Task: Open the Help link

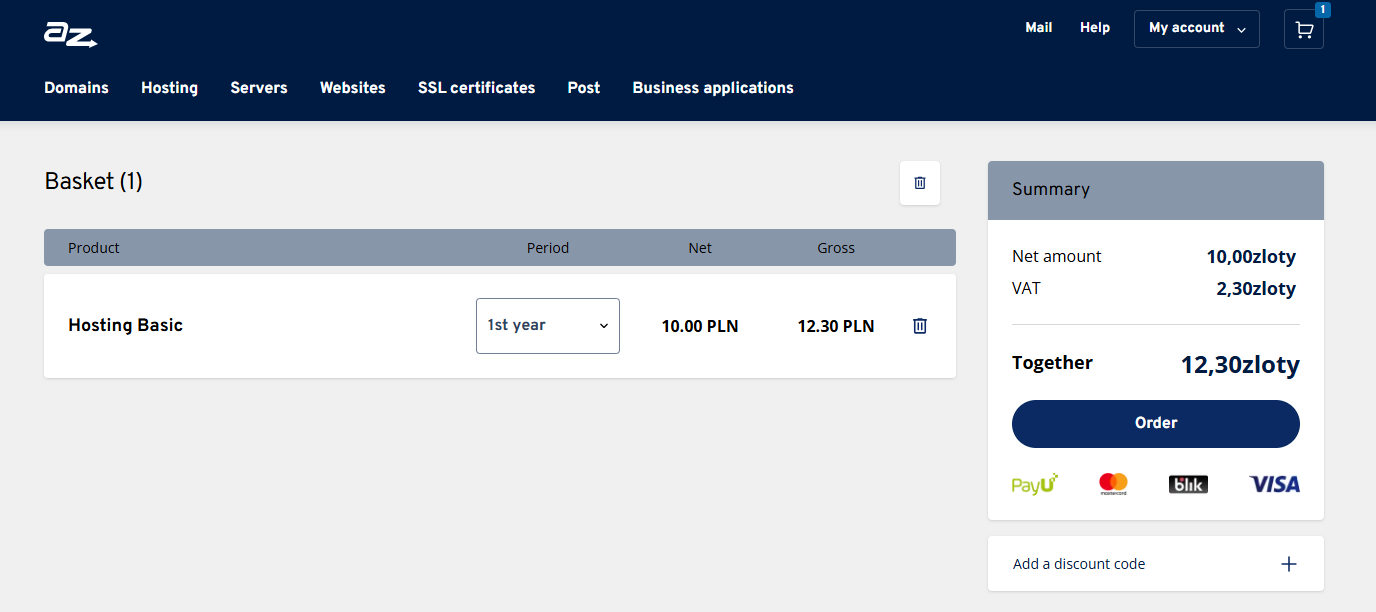Action: [1095, 28]
